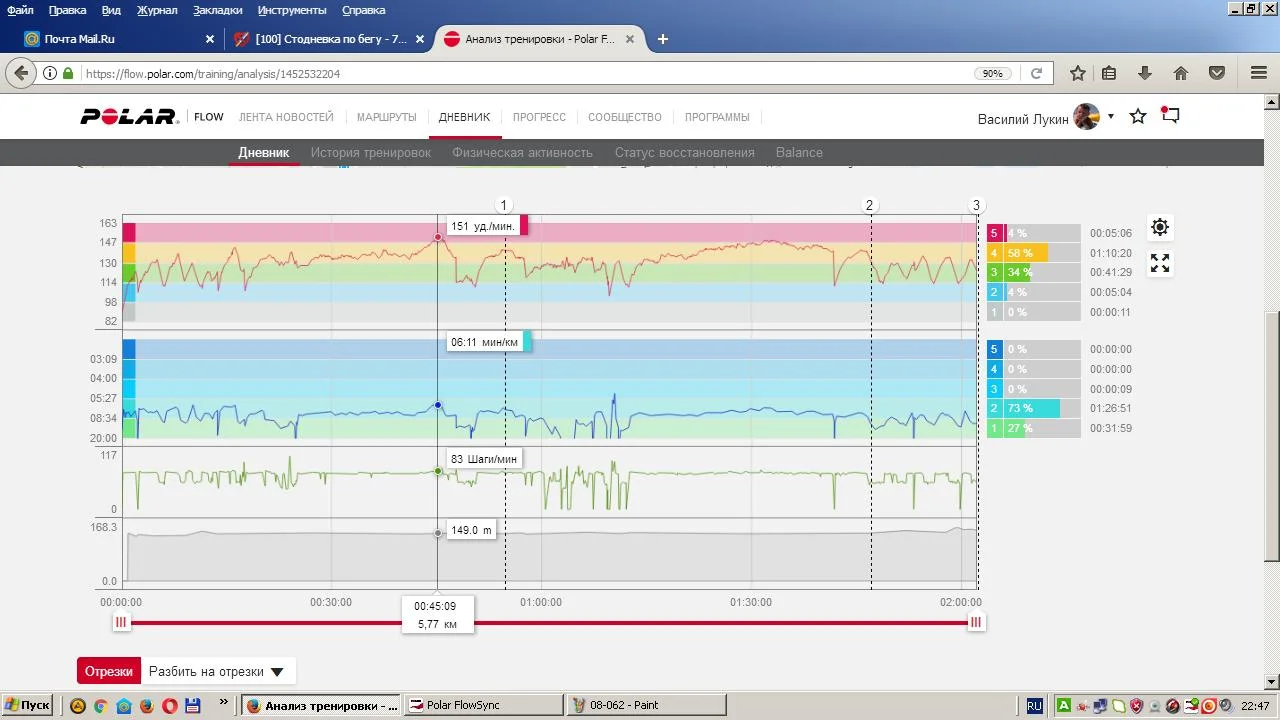
Task: Open new browser tab
Action: coord(662,39)
